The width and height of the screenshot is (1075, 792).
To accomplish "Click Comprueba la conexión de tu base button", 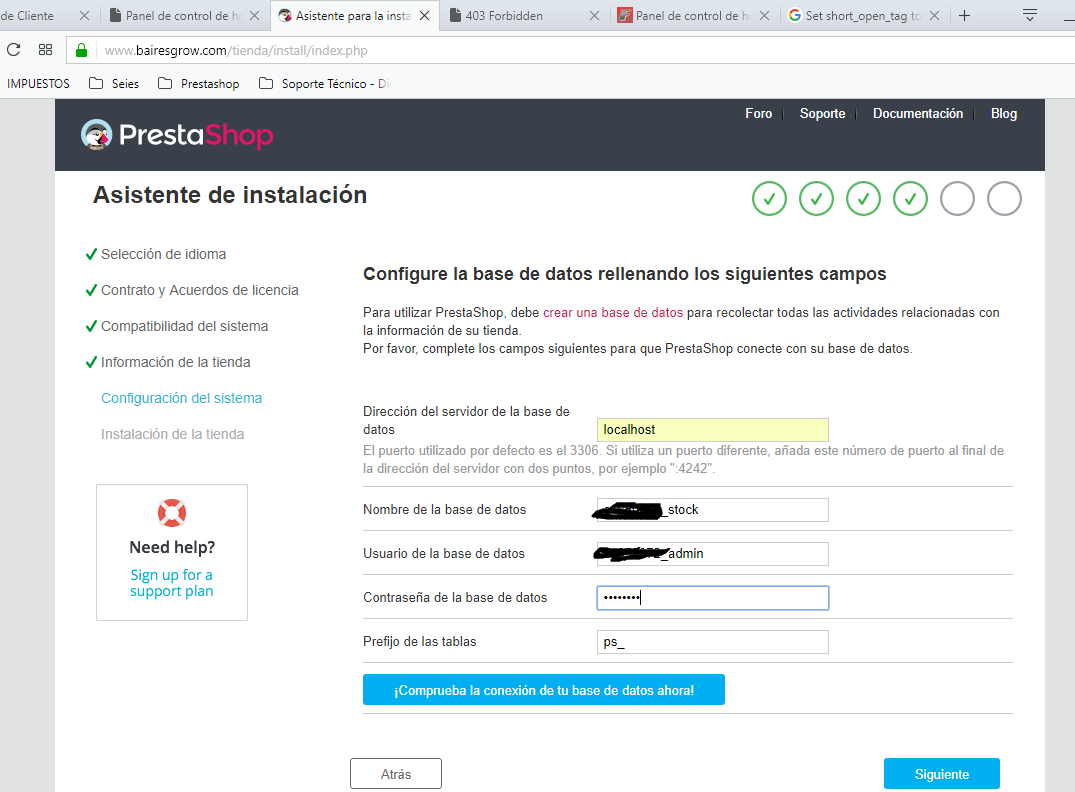I will [x=544, y=690].
